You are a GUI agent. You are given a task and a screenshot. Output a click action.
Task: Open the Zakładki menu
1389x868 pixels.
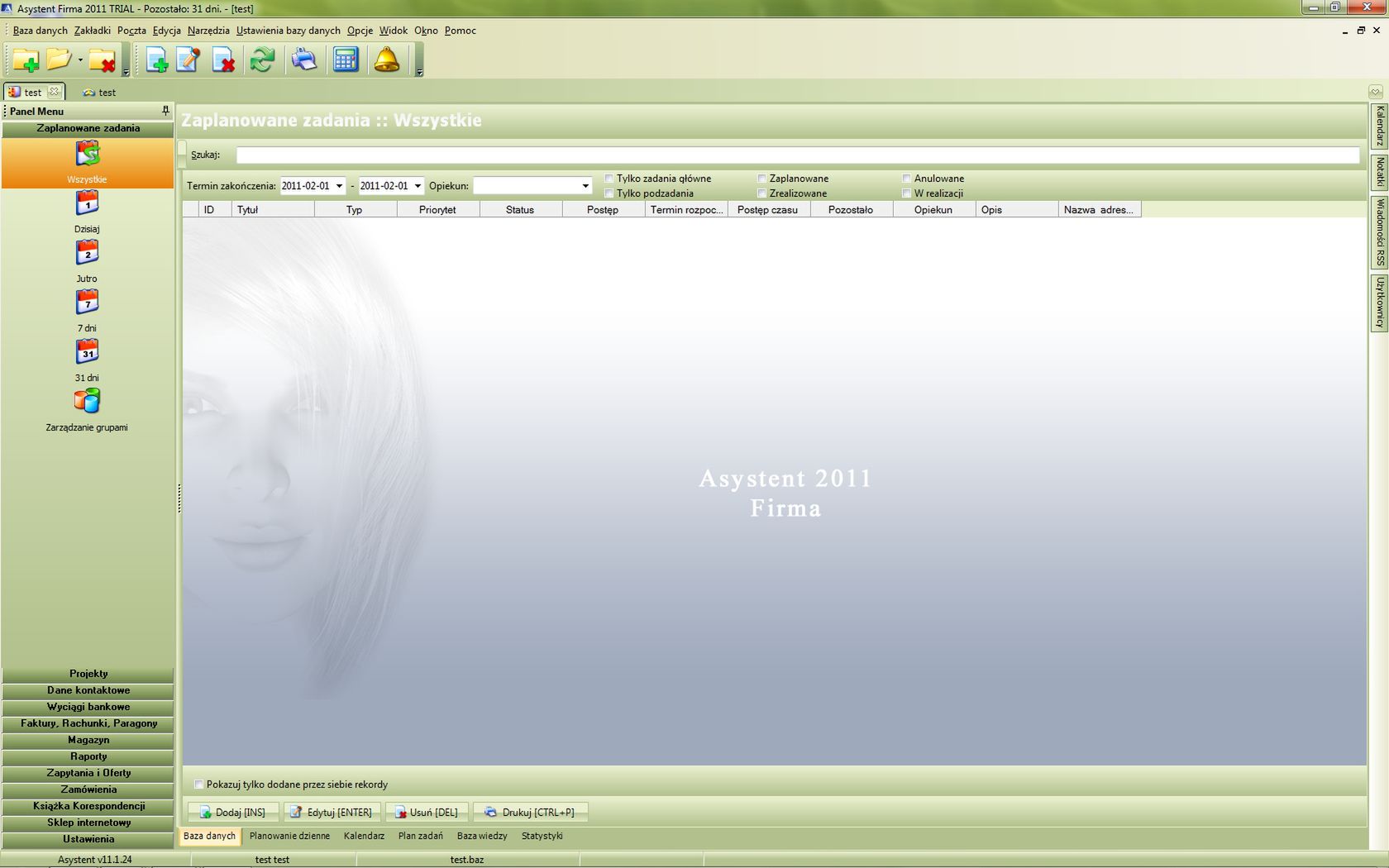coord(92,31)
